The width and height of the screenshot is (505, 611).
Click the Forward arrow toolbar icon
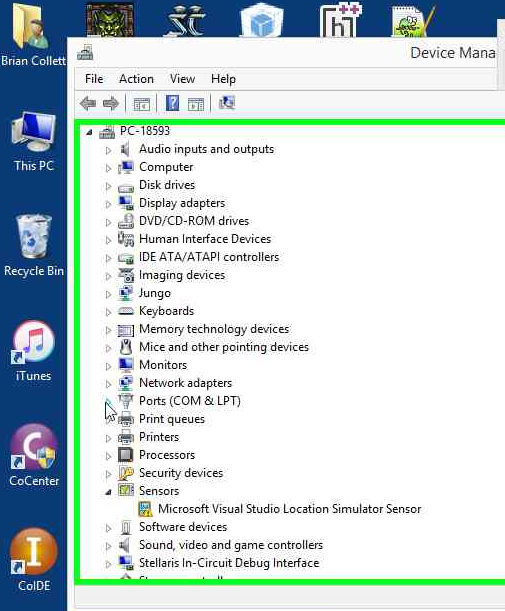click(x=111, y=104)
